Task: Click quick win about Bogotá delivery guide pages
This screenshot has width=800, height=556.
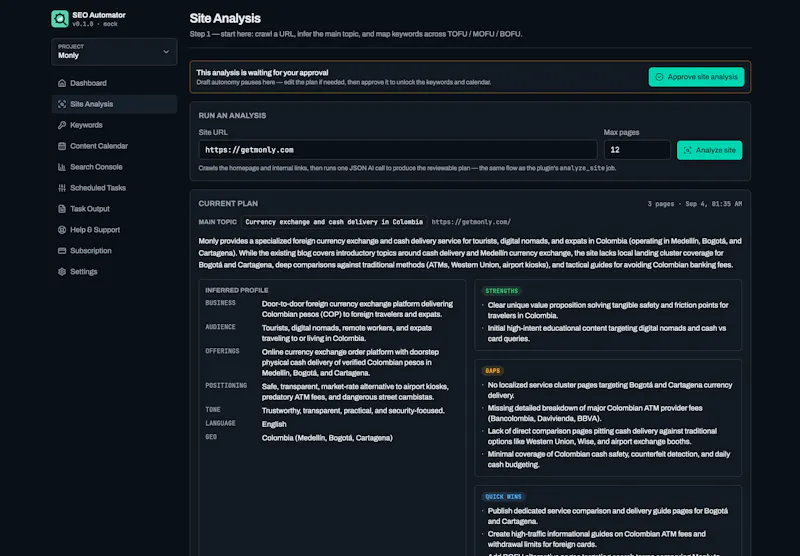Action: [x=608, y=516]
